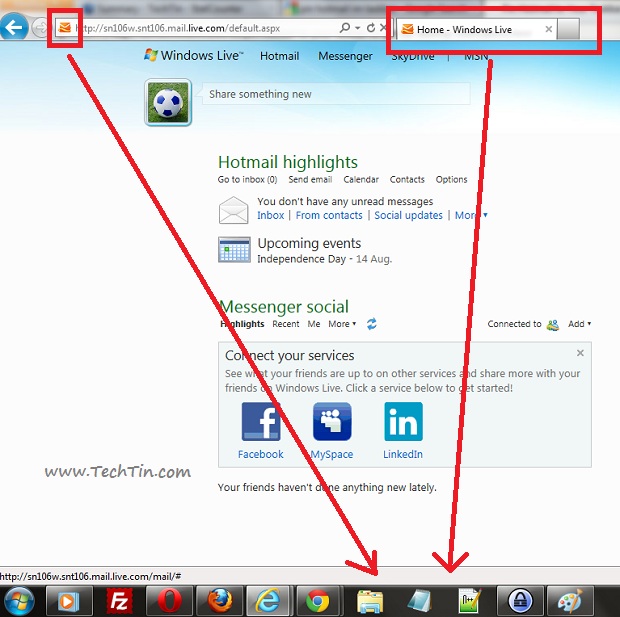Viewport: 620px width, 617px height.
Task: Expand the More dropdown beside Social updates
Action: coord(471,215)
